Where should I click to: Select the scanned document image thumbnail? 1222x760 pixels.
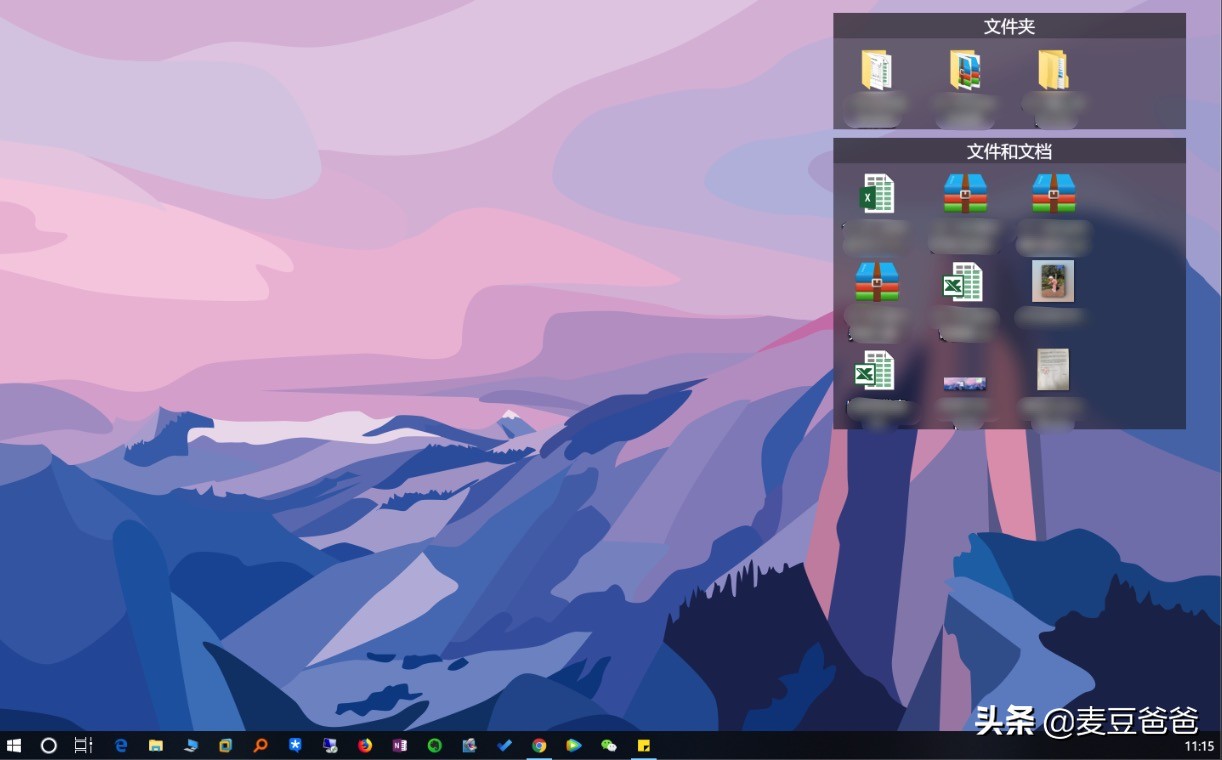tap(1053, 369)
